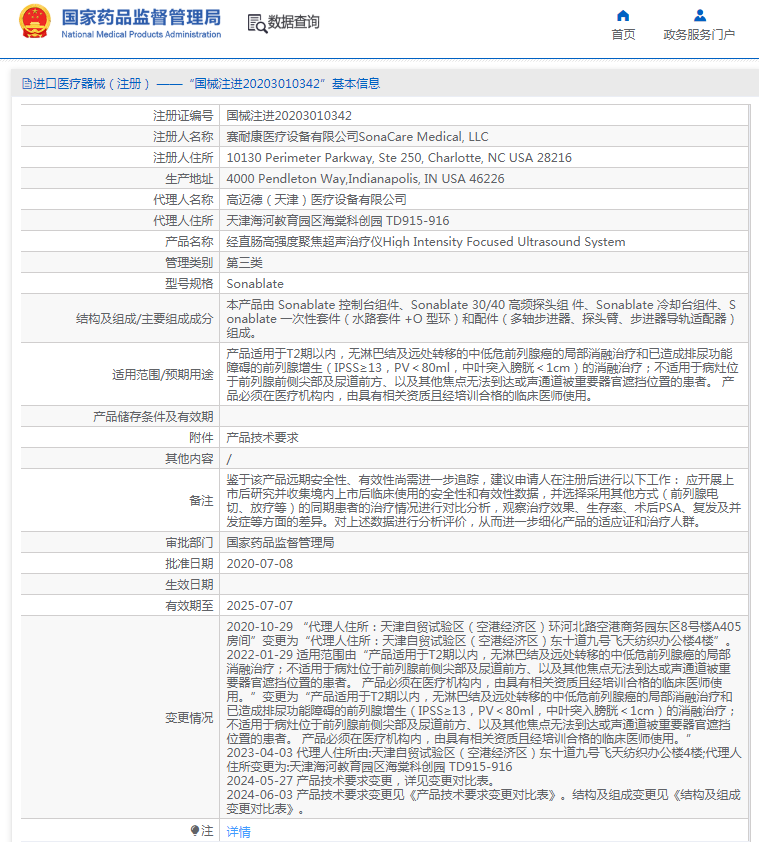759x842 pixels.
Task: Click the 生产地址 row label
Action: [189, 179]
